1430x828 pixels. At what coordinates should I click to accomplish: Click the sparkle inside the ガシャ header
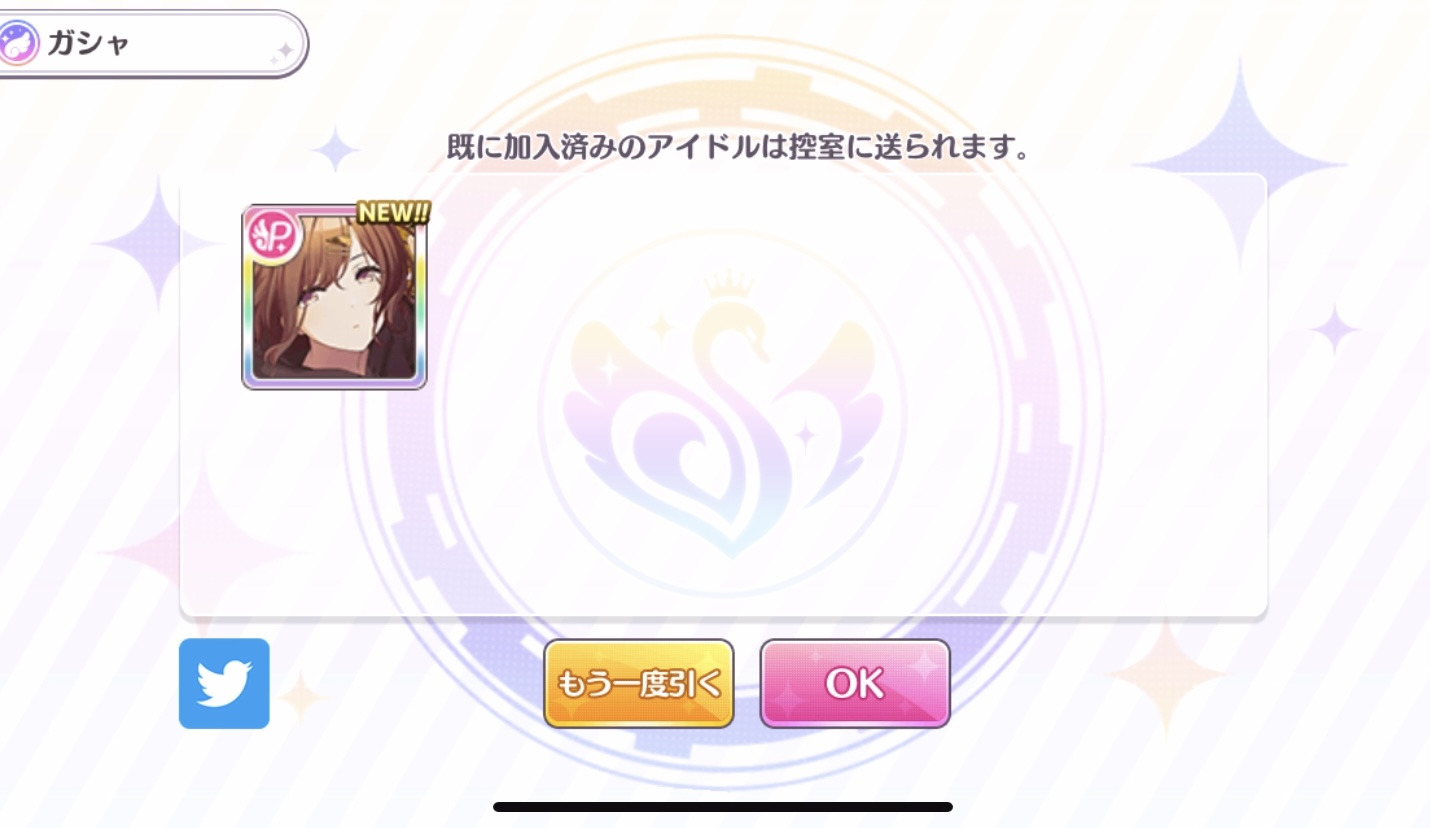pos(283,52)
